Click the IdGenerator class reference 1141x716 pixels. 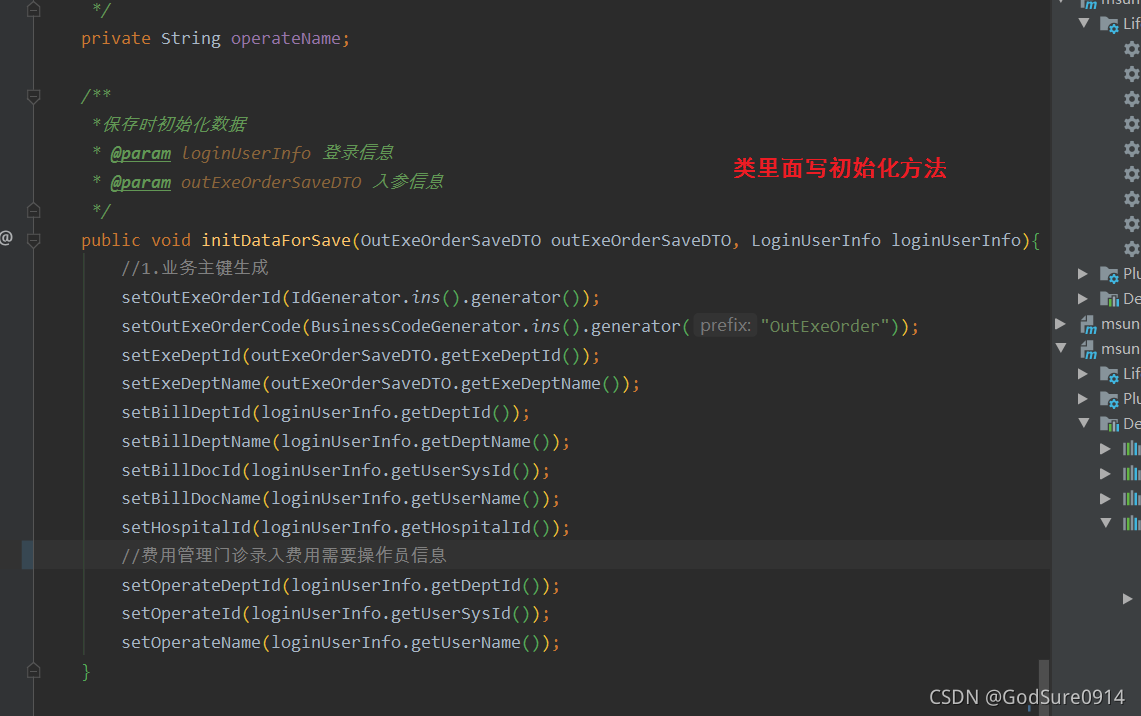tap(346, 298)
